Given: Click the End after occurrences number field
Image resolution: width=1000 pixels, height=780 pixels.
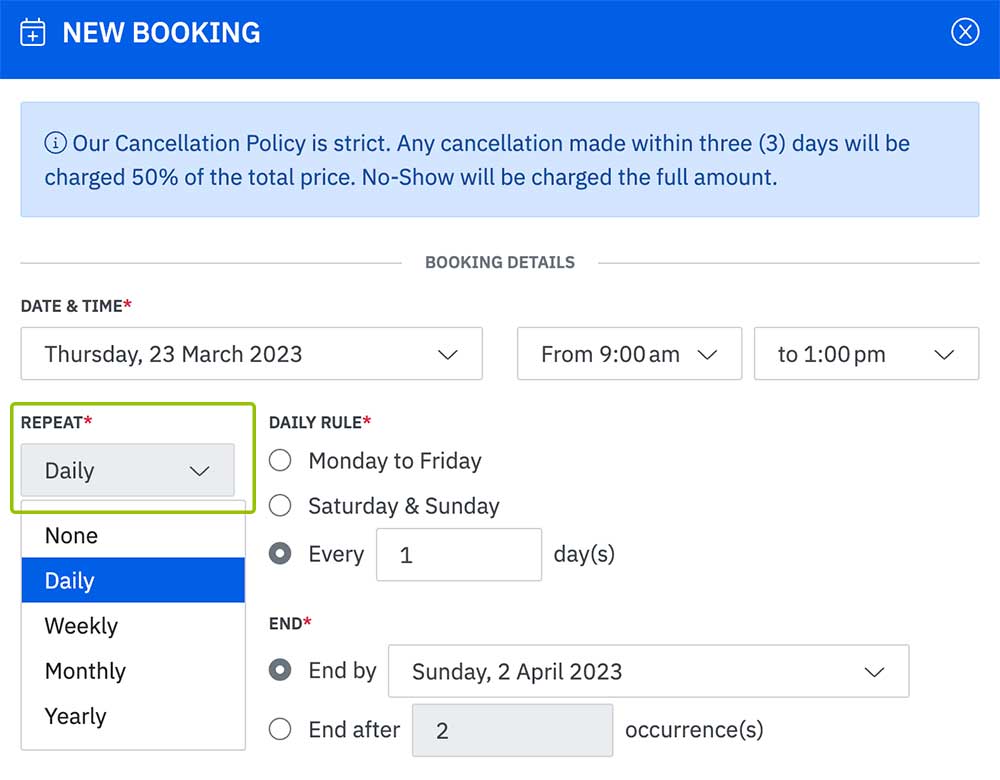Looking at the screenshot, I should [512, 731].
